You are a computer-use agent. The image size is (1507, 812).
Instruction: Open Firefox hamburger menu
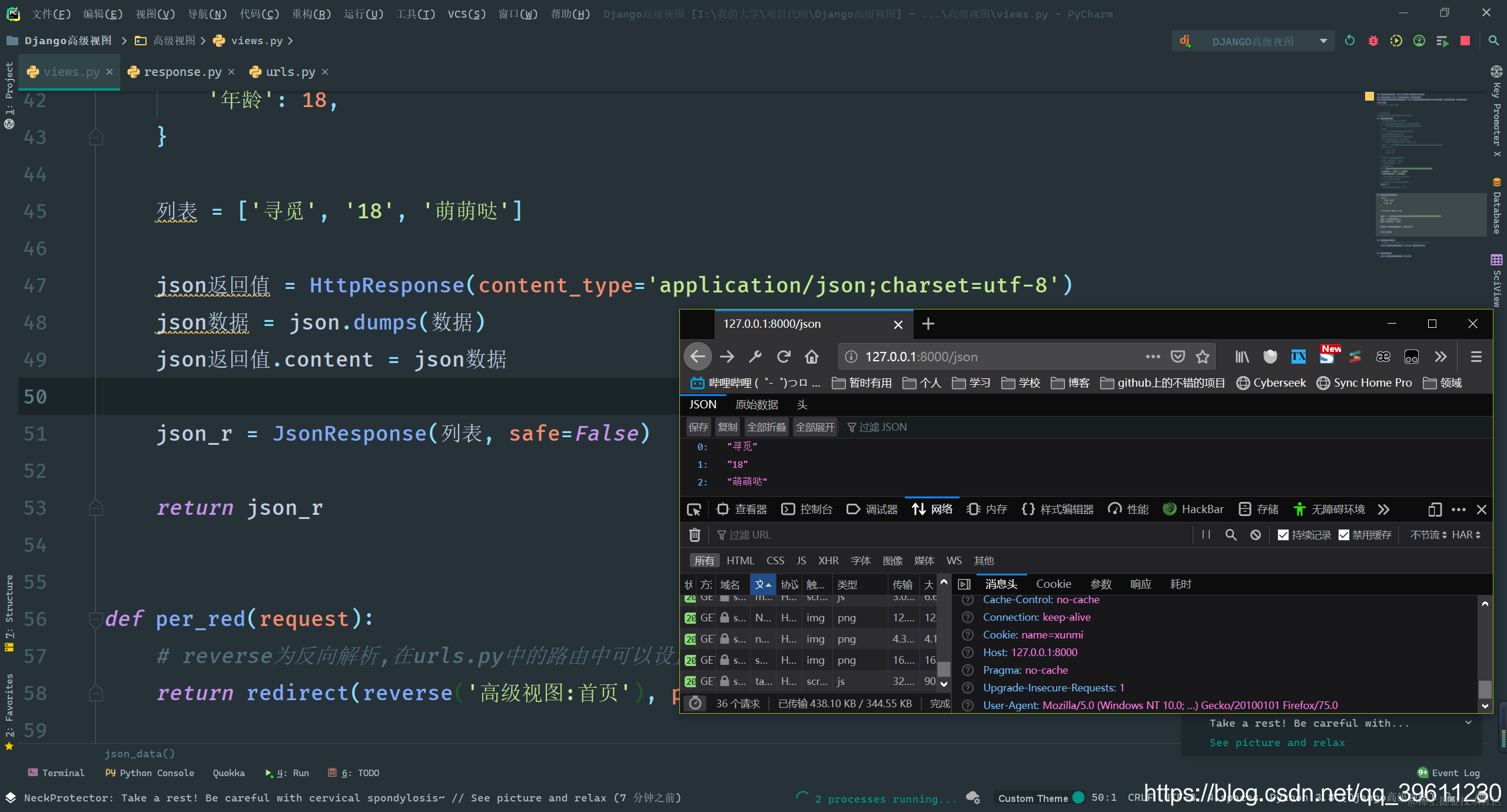coord(1476,357)
